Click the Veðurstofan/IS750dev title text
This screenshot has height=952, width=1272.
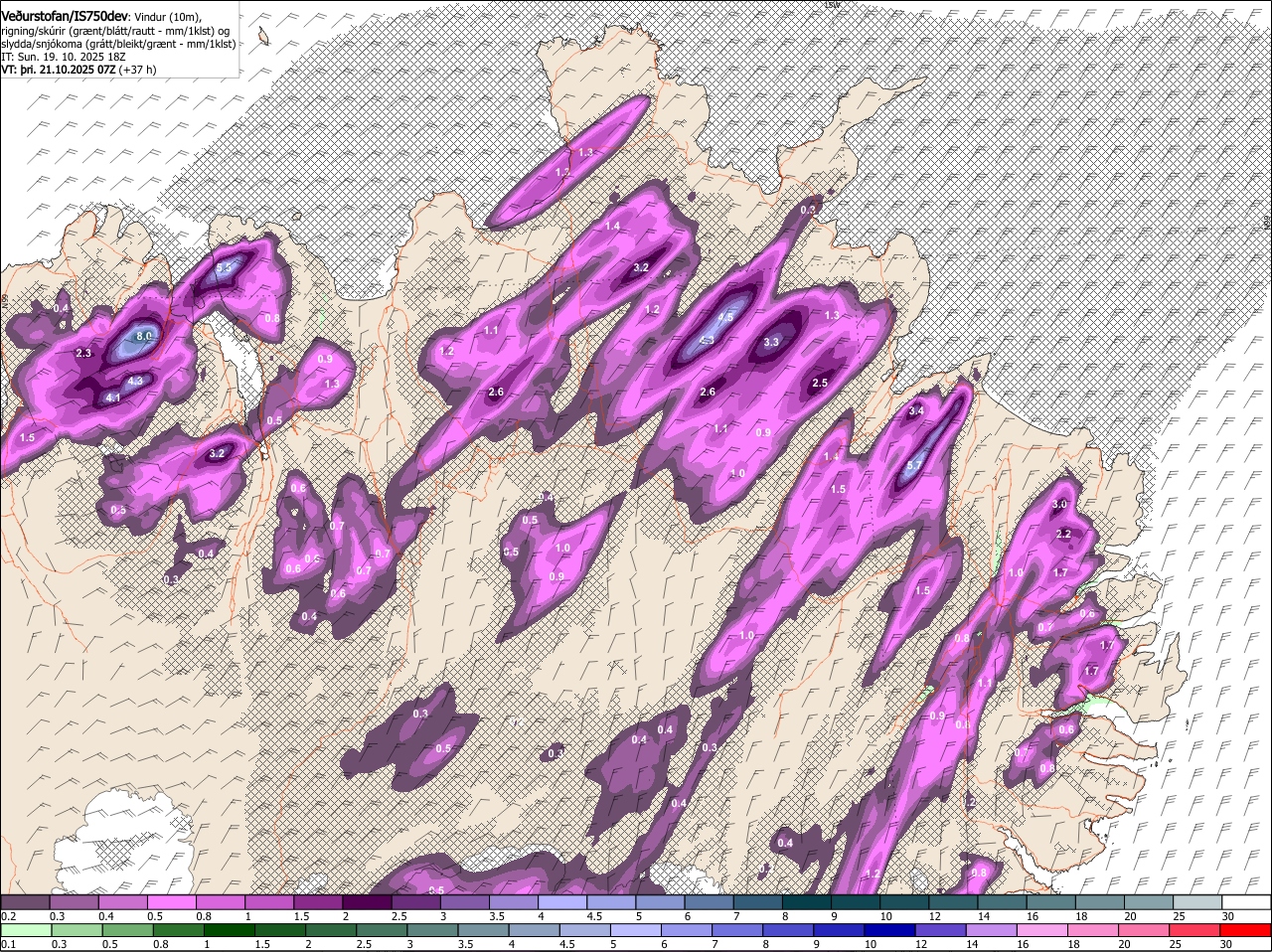coord(65,16)
